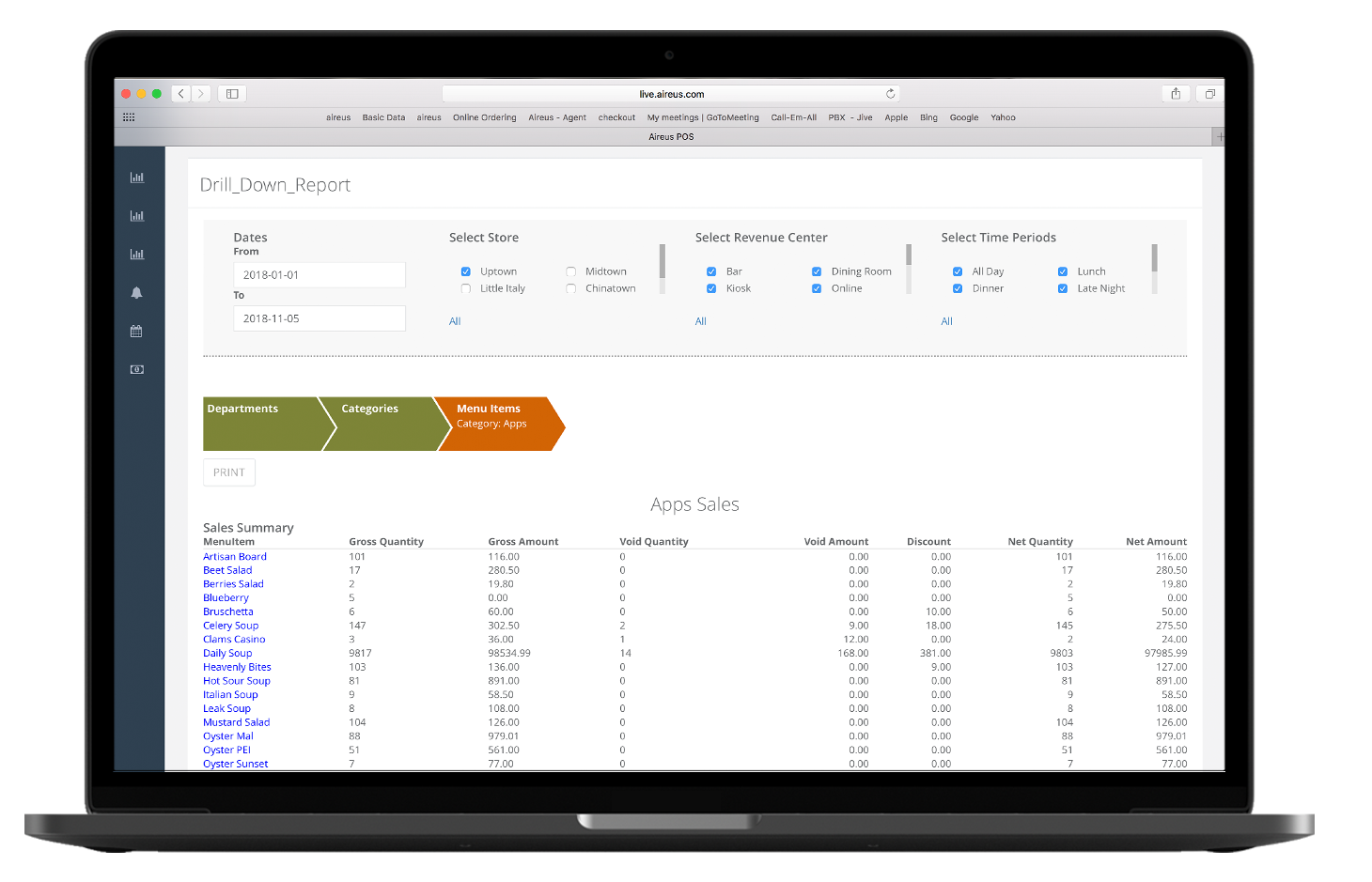This screenshot has height=882, width=1372.
Task: Toggle the All Day time period
Action: click(958, 271)
